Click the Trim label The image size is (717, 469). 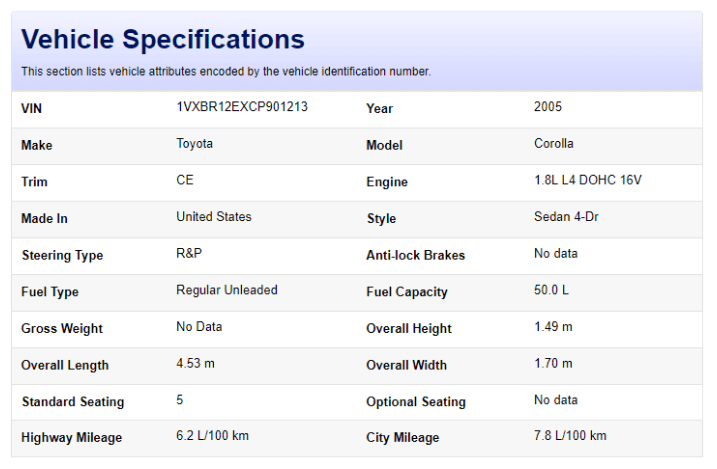coord(34,181)
